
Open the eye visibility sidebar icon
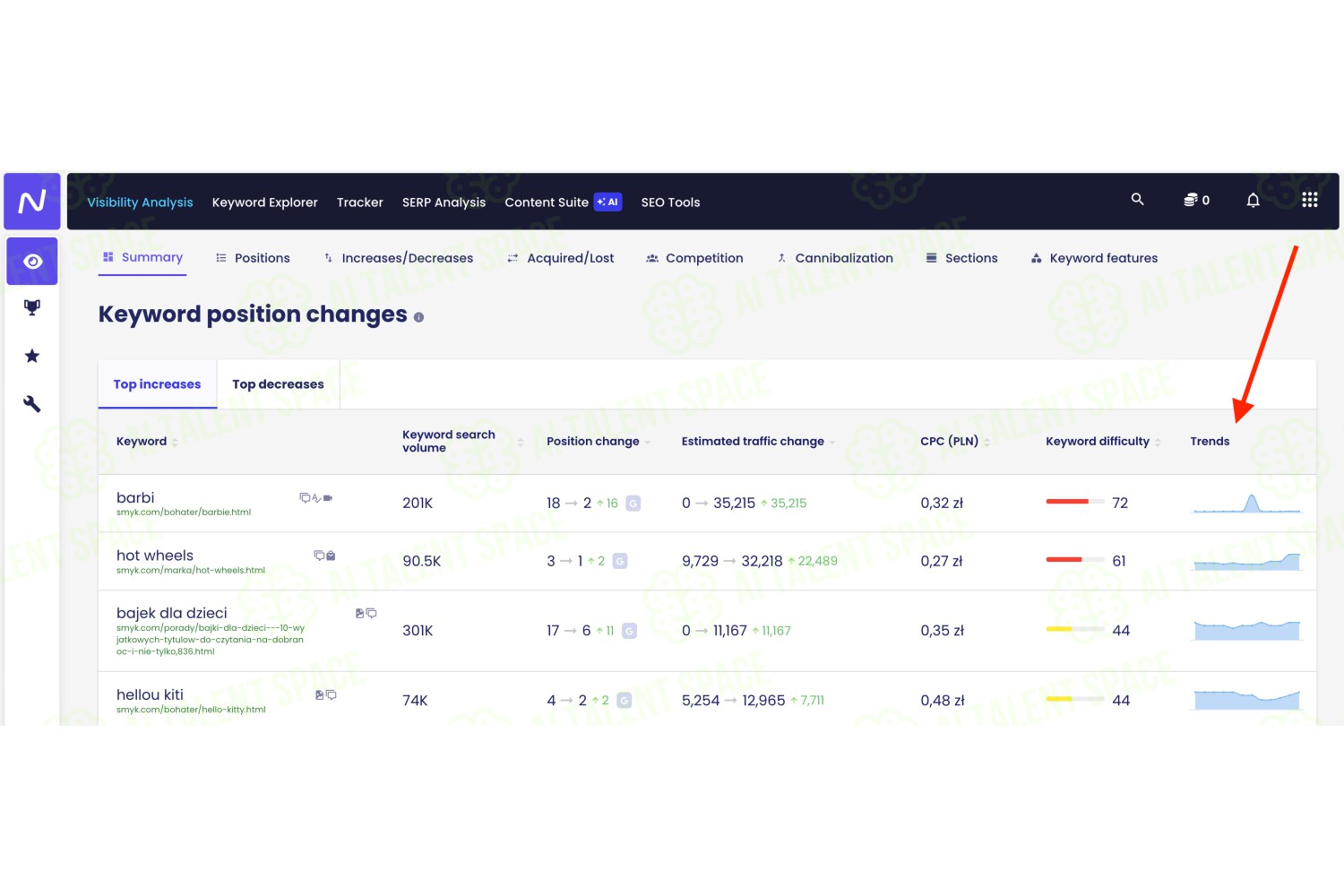click(x=32, y=262)
